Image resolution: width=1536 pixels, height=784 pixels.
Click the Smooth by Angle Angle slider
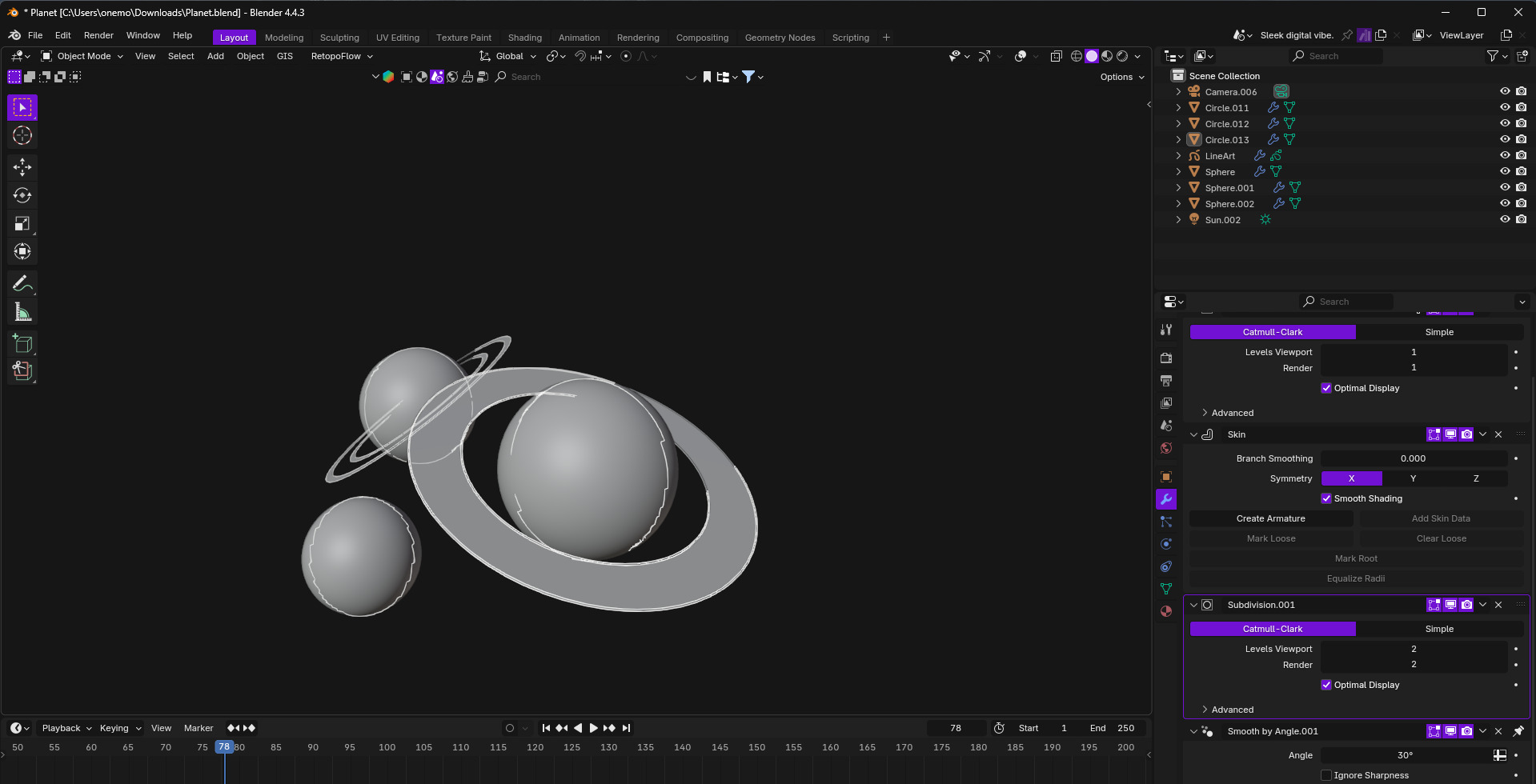point(1405,755)
